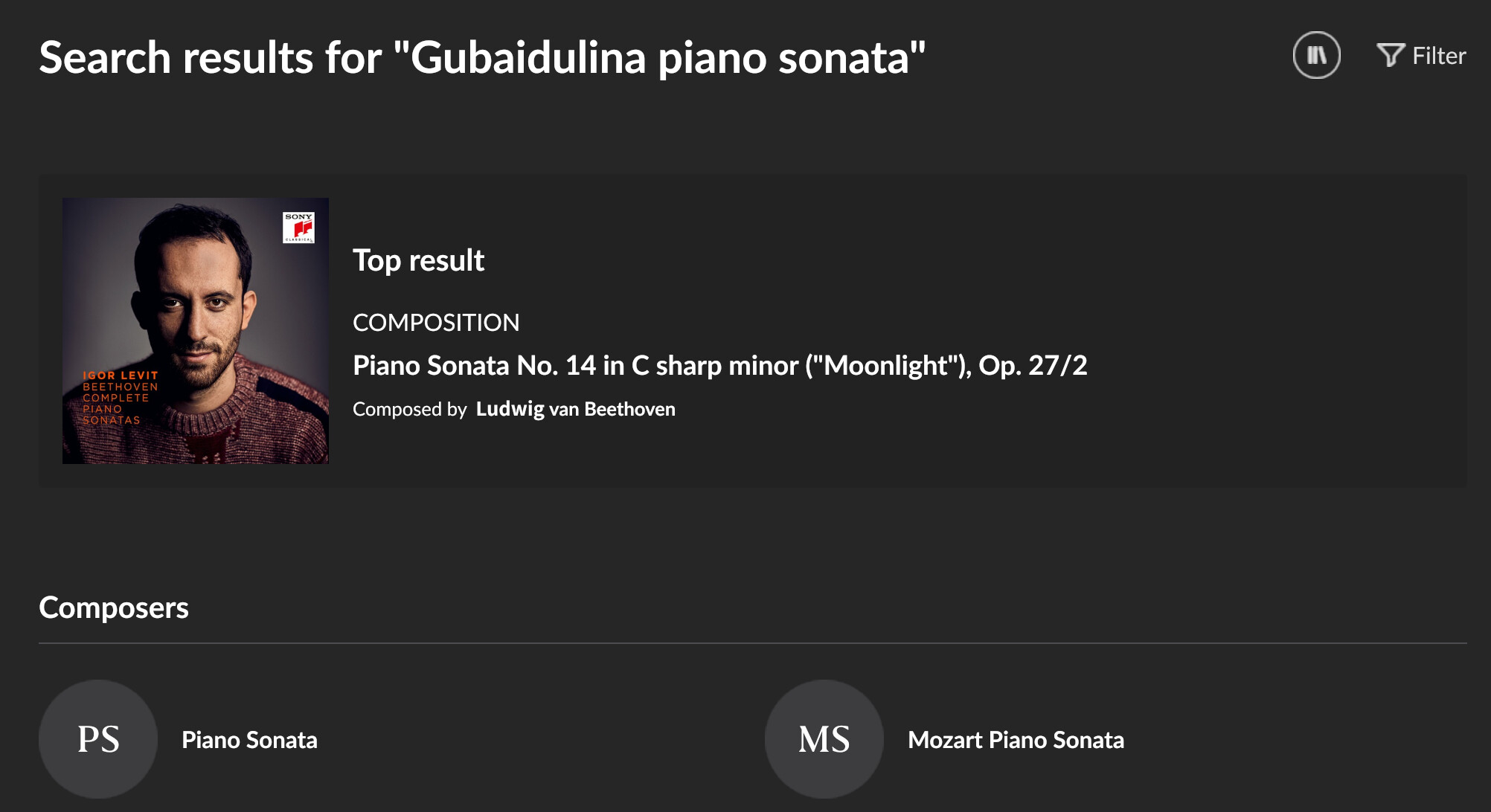Click the Filter funnel icon
Image resolution: width=1491 pixels, height=812 pixels.
pyautogui.click(x=1390, y=55)
